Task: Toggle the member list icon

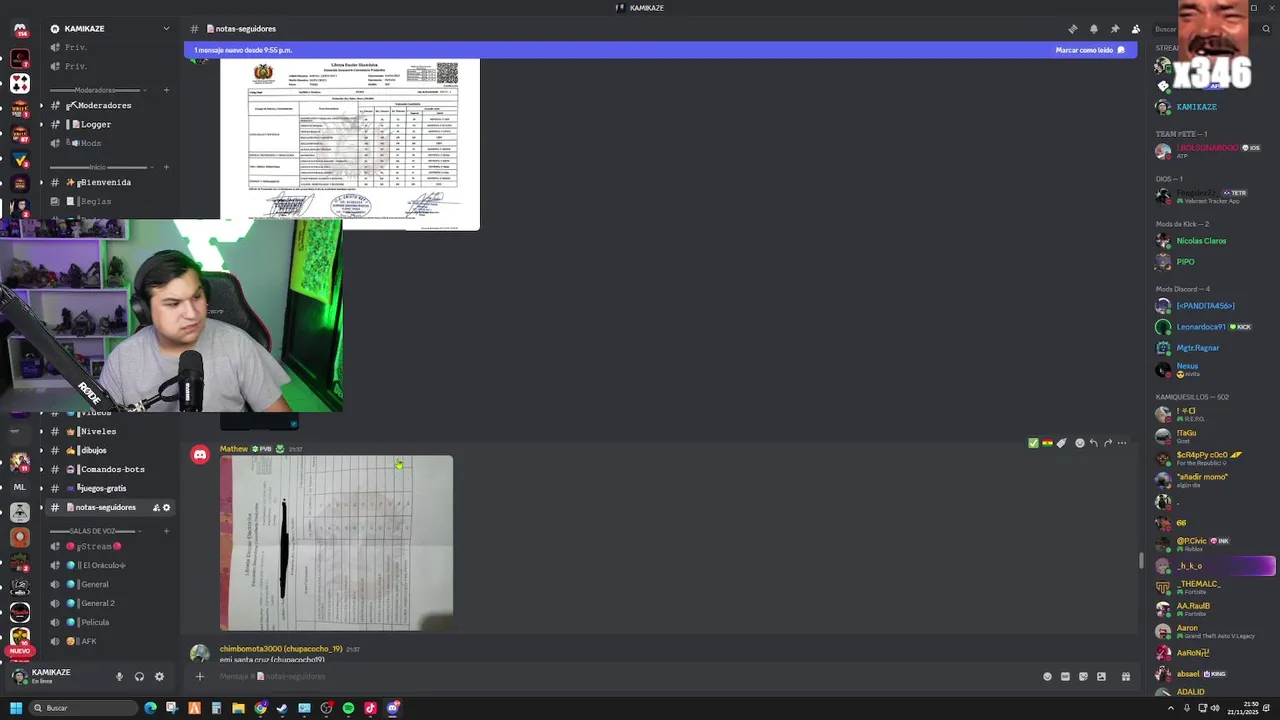Action: 1136,29
